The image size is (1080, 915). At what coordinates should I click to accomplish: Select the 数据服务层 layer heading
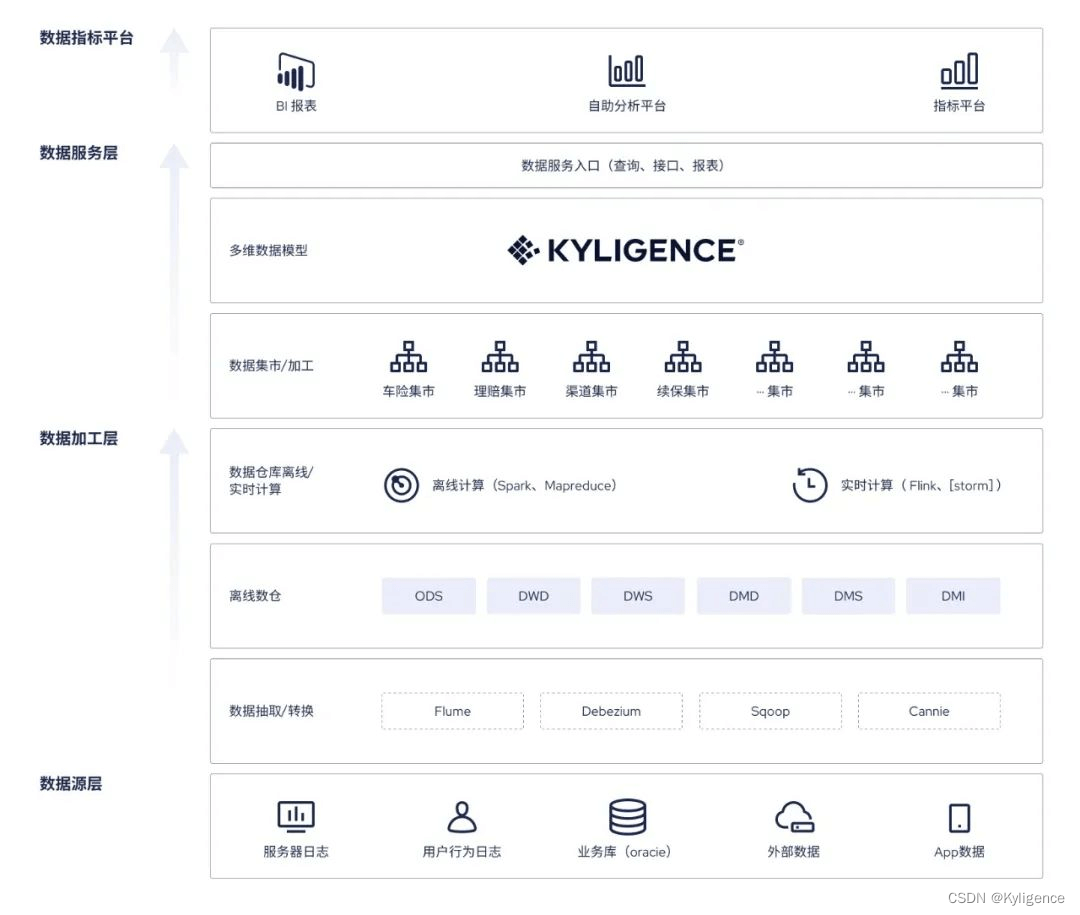(x=79, y=153)
